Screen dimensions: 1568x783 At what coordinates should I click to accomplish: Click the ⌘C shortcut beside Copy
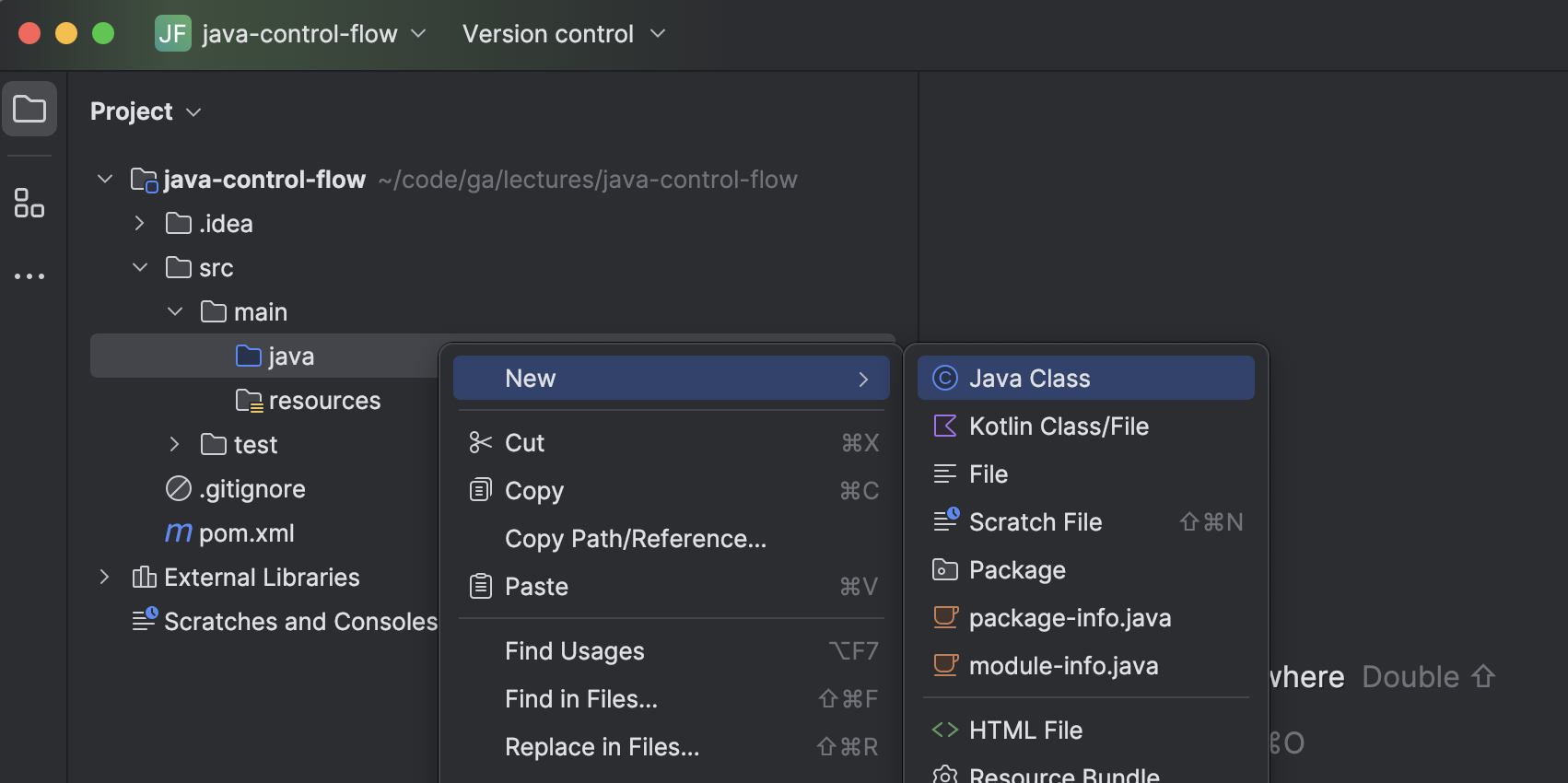[x=859, y=491]
